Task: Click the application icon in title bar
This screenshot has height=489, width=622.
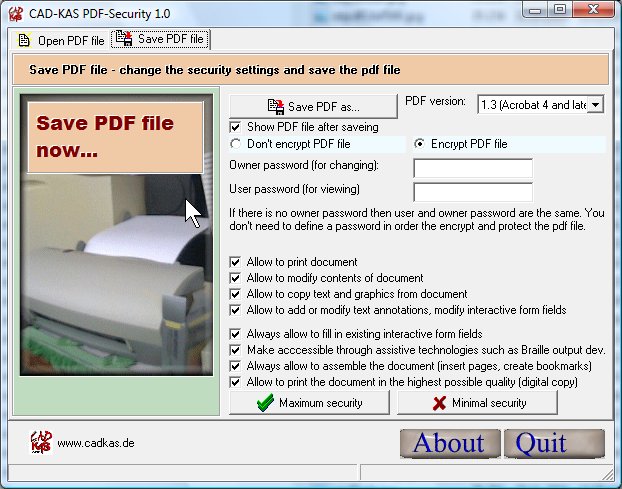Action: 14,12
